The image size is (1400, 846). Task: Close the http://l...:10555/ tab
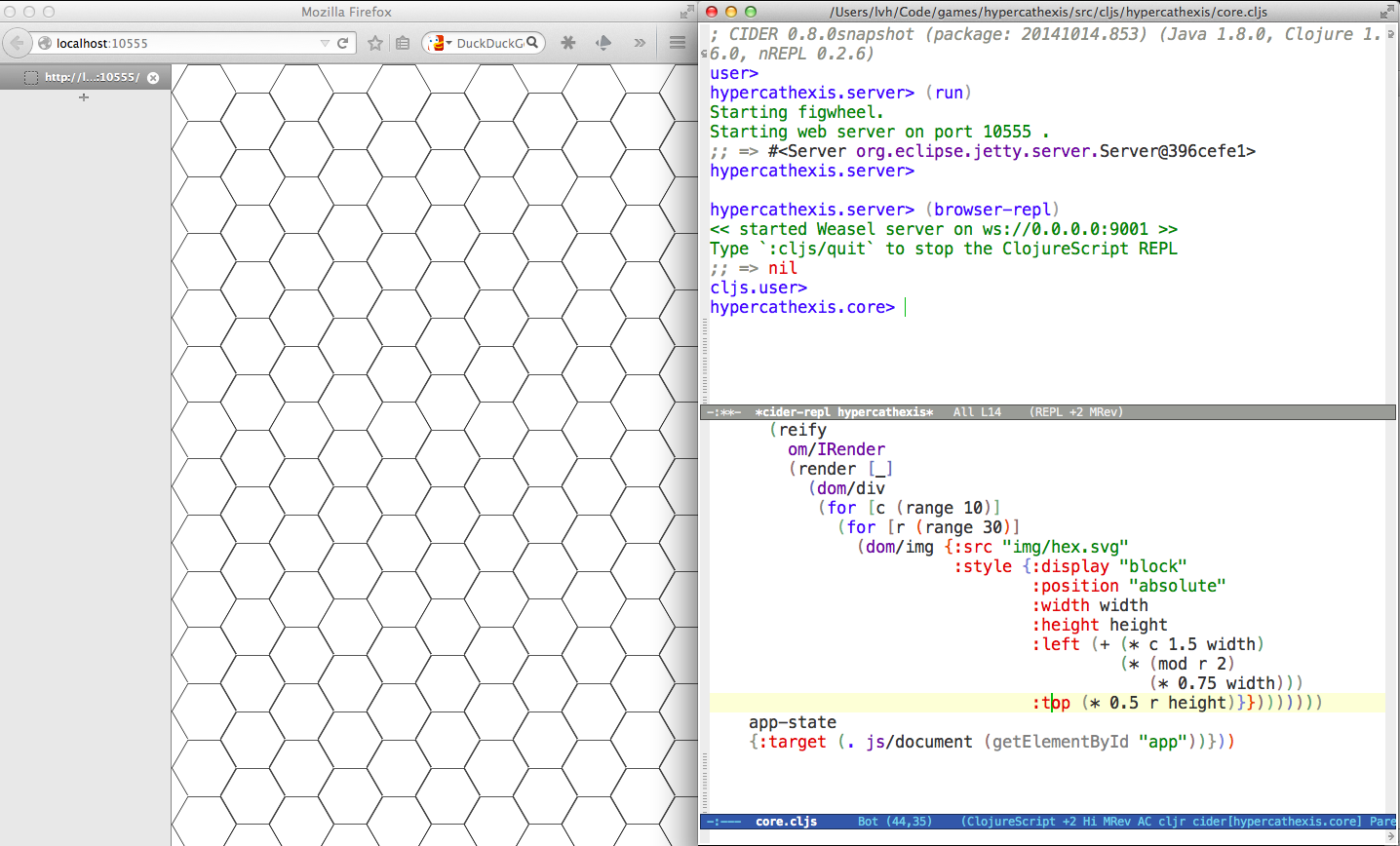click(153, 77)
